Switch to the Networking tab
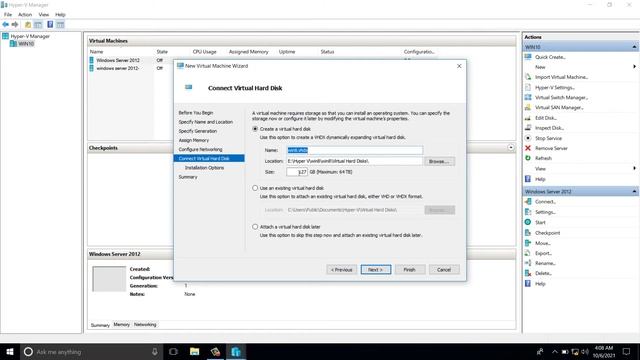 click(145, 324)
